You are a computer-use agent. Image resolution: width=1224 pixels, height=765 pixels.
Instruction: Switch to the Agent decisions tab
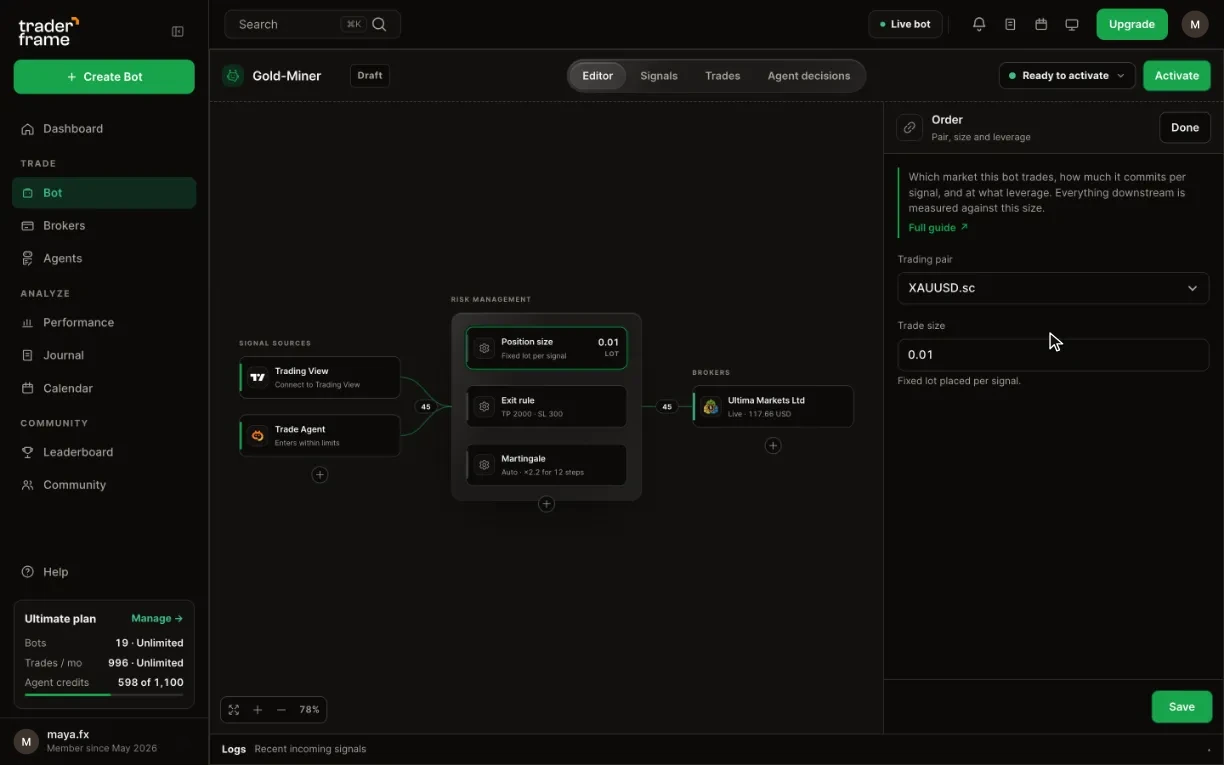809,76
